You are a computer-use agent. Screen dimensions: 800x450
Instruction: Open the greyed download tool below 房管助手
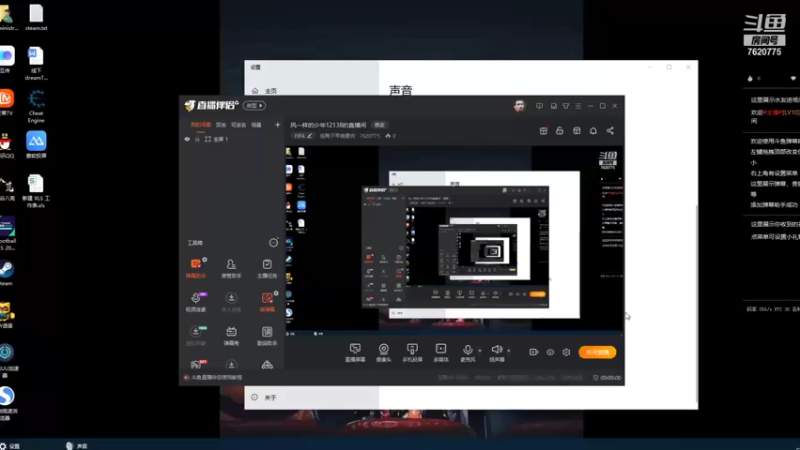click(x=231, y=302)
